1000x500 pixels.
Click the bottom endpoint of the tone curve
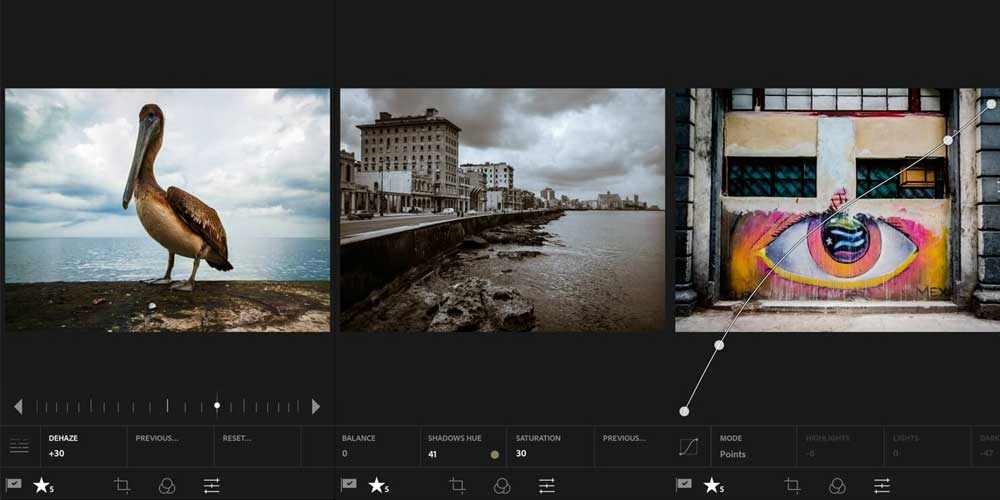684,411
